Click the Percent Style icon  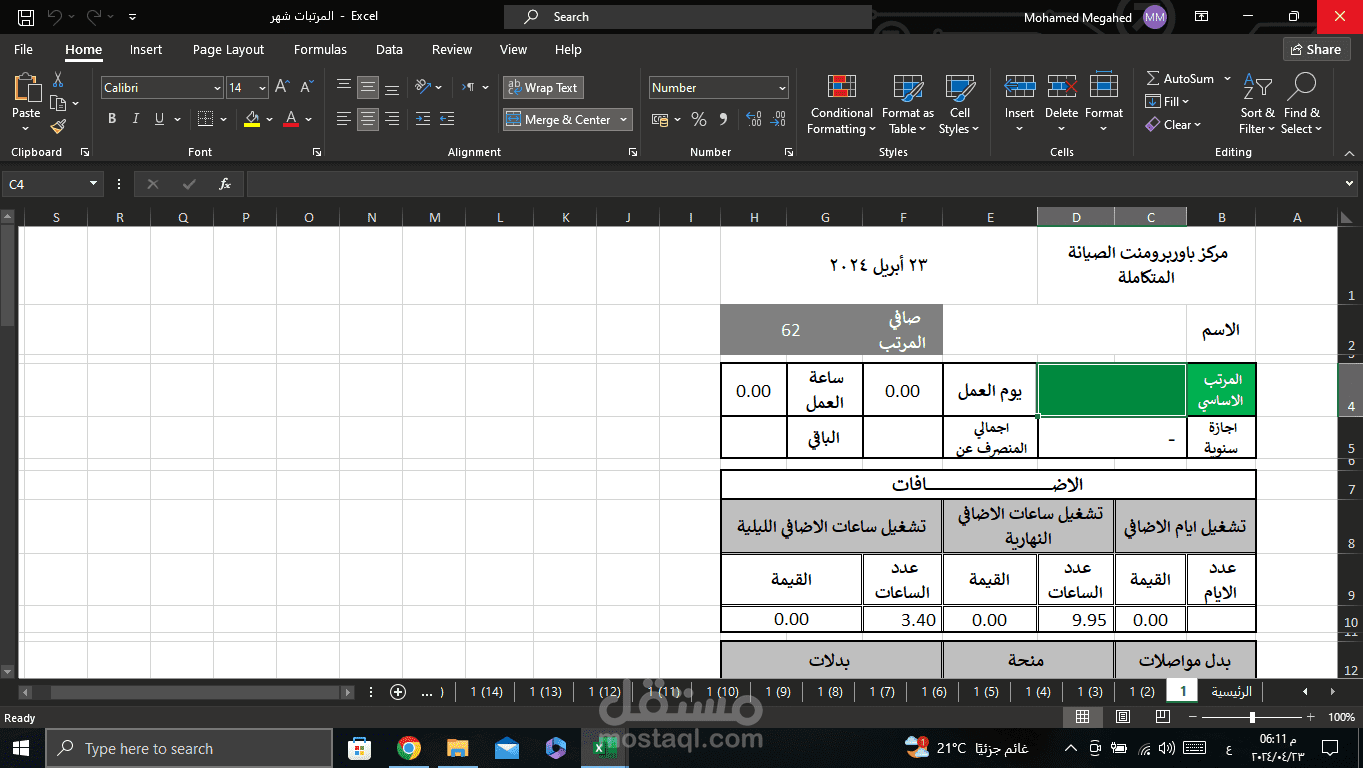[x=699, y=119]
